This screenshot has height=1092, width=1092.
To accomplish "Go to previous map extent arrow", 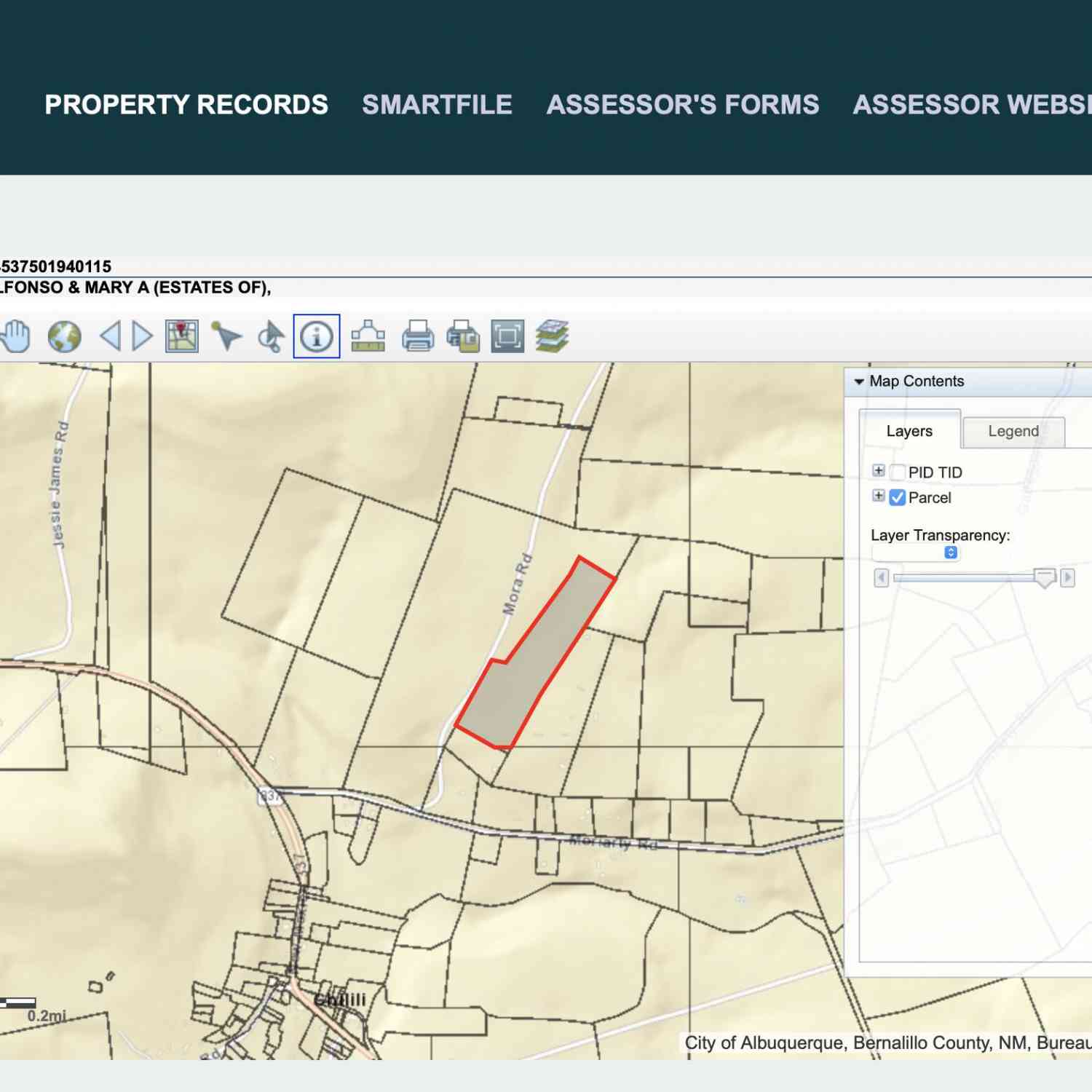I will coord(110,336).
